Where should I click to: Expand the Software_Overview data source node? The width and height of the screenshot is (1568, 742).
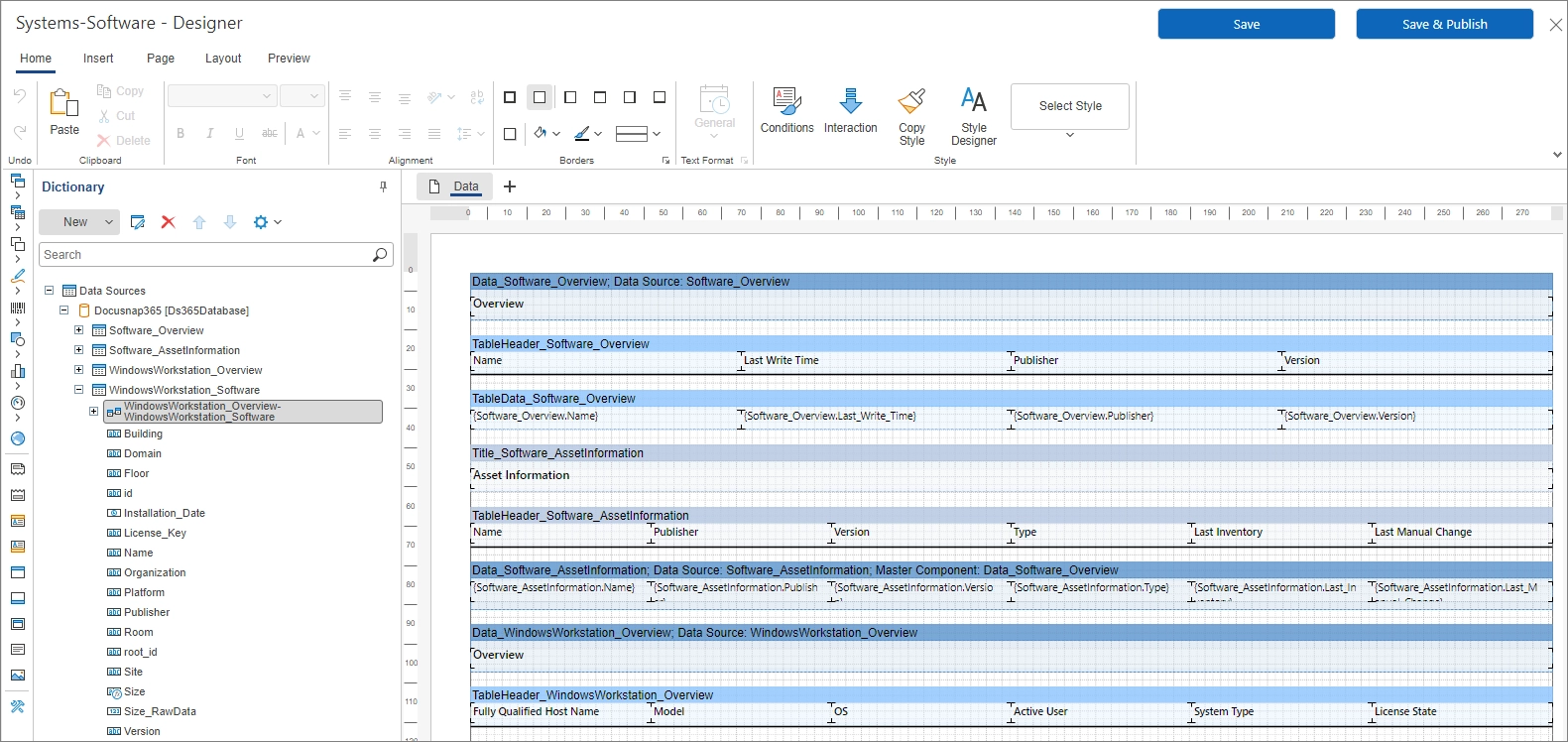(79, 330)
